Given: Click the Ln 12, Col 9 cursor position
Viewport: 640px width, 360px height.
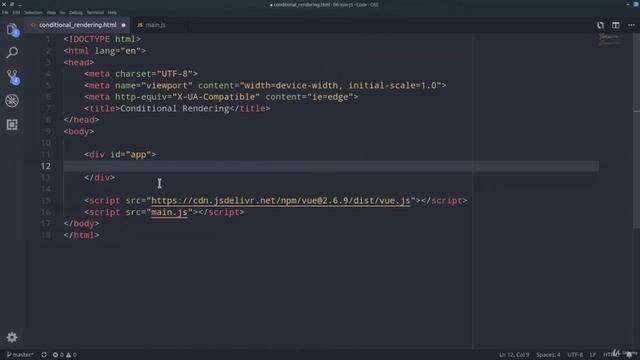Looking at the screenshot, I should point(514,355).
